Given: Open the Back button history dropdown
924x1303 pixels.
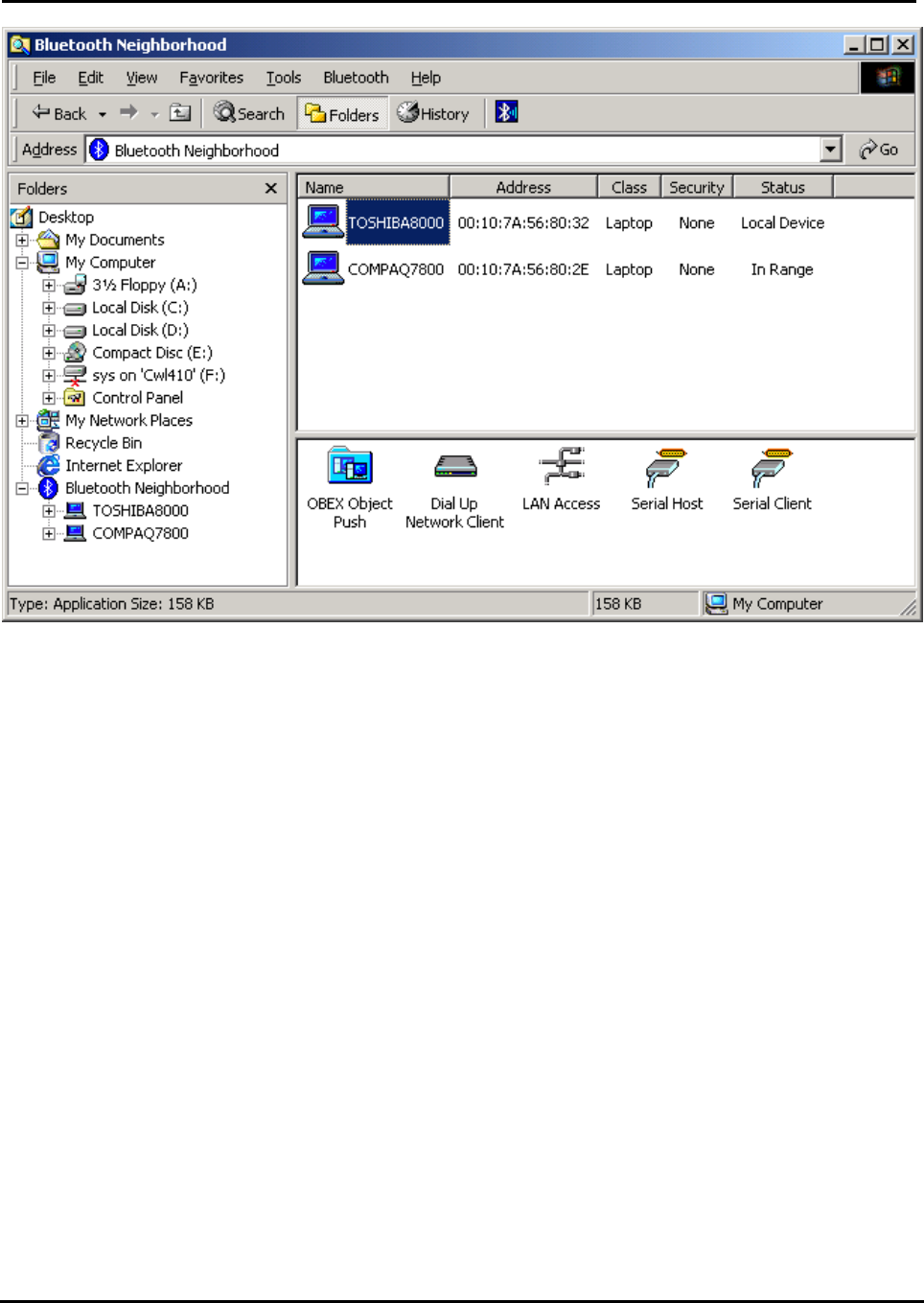Looking at the screenshot, I should click(x=103, y=113).
